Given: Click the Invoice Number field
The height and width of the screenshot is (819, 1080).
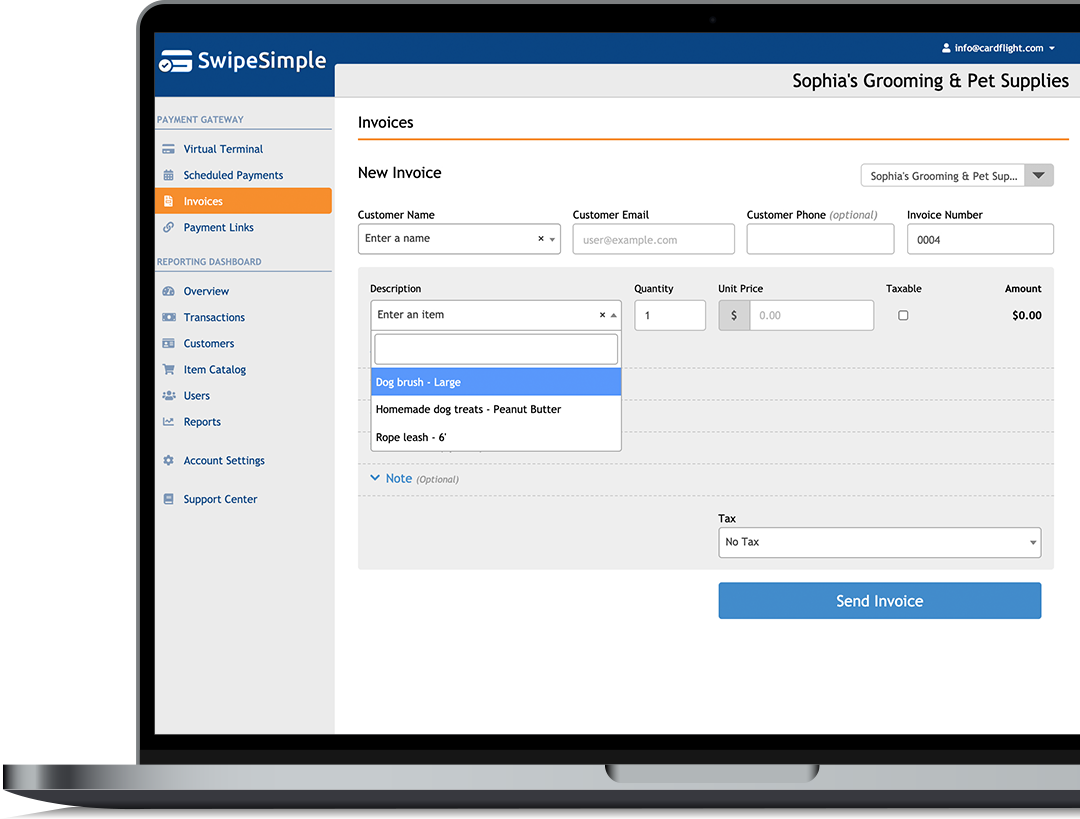Looking at the screenshot, I should (979, 240).
